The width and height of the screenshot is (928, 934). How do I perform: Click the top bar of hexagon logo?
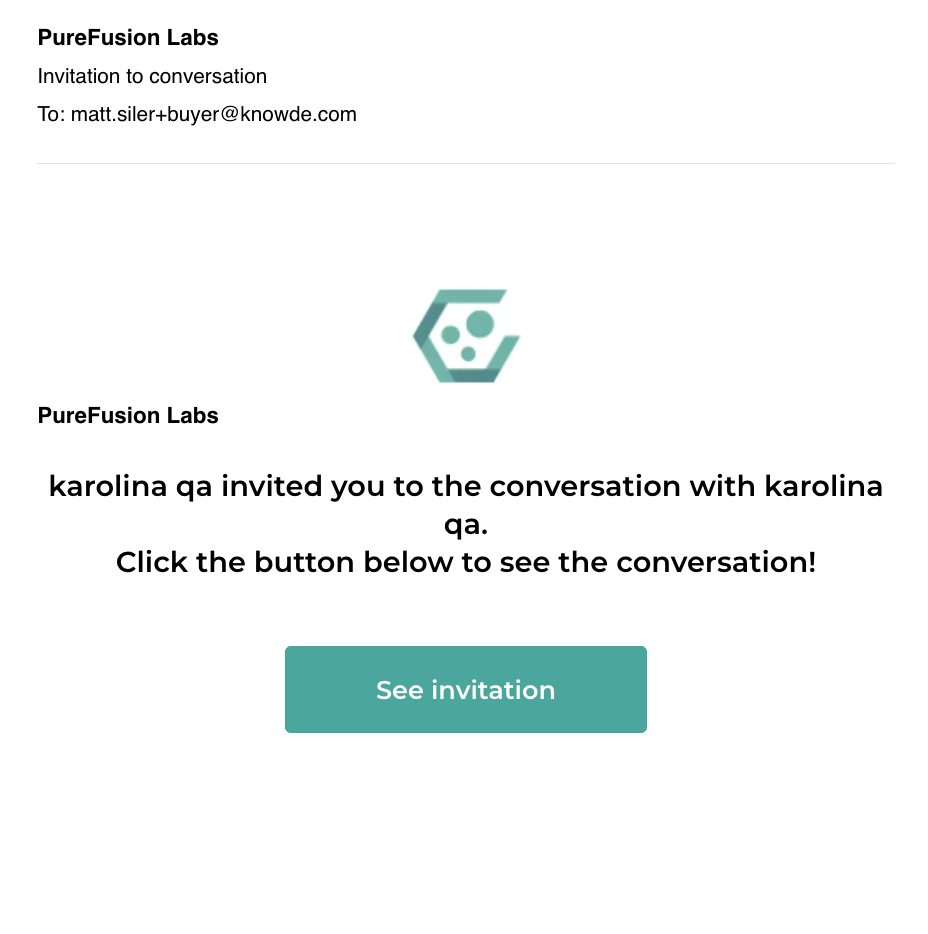(469, 296)
